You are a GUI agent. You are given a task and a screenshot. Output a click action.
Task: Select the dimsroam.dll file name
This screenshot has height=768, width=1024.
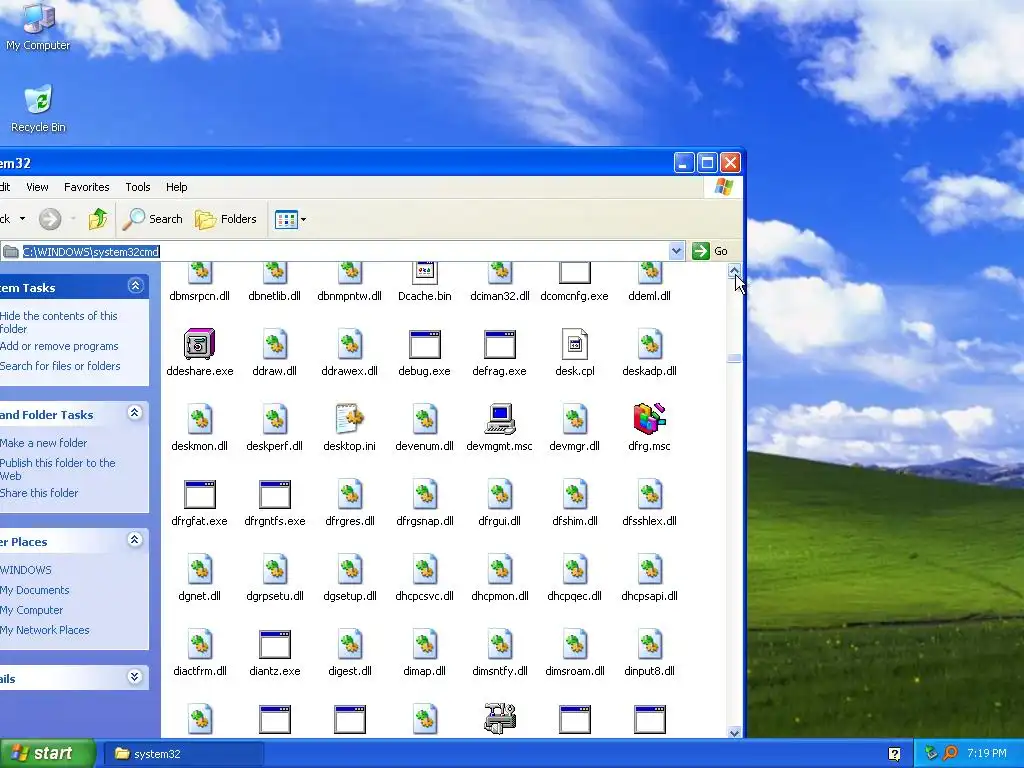[x=575, y=671]
